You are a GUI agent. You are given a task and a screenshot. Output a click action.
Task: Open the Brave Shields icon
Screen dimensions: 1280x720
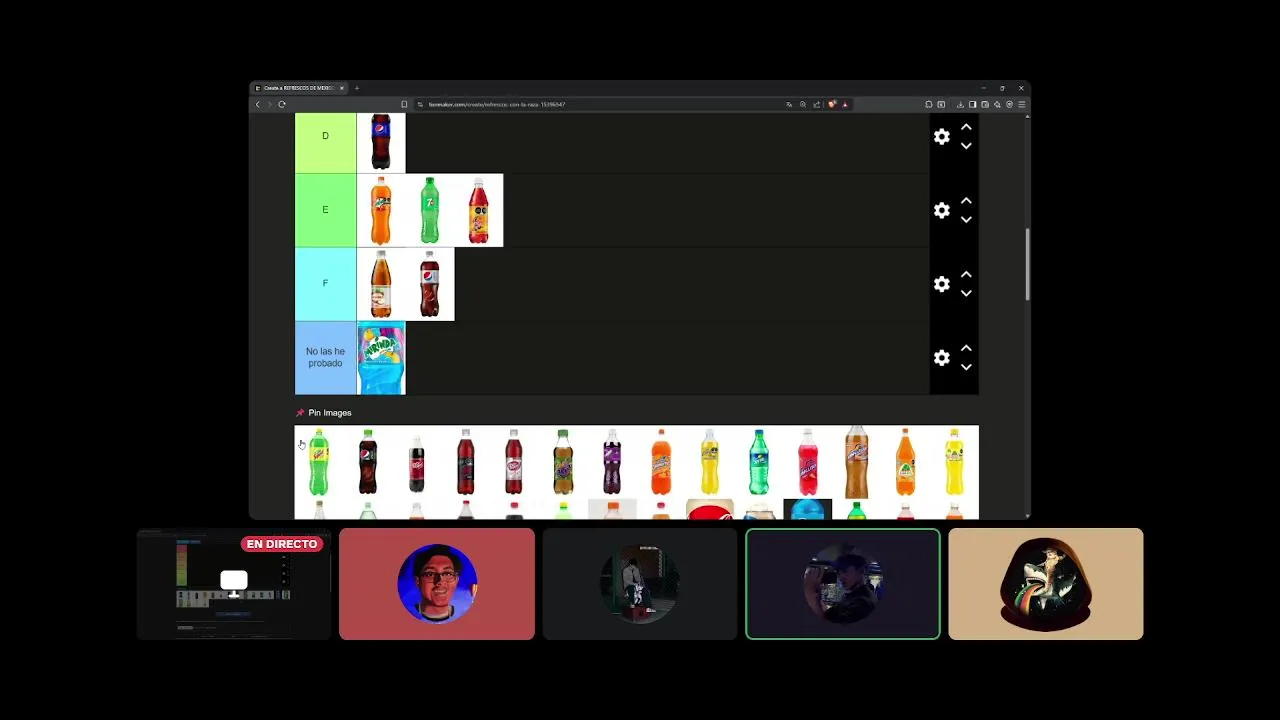(831, 104)
